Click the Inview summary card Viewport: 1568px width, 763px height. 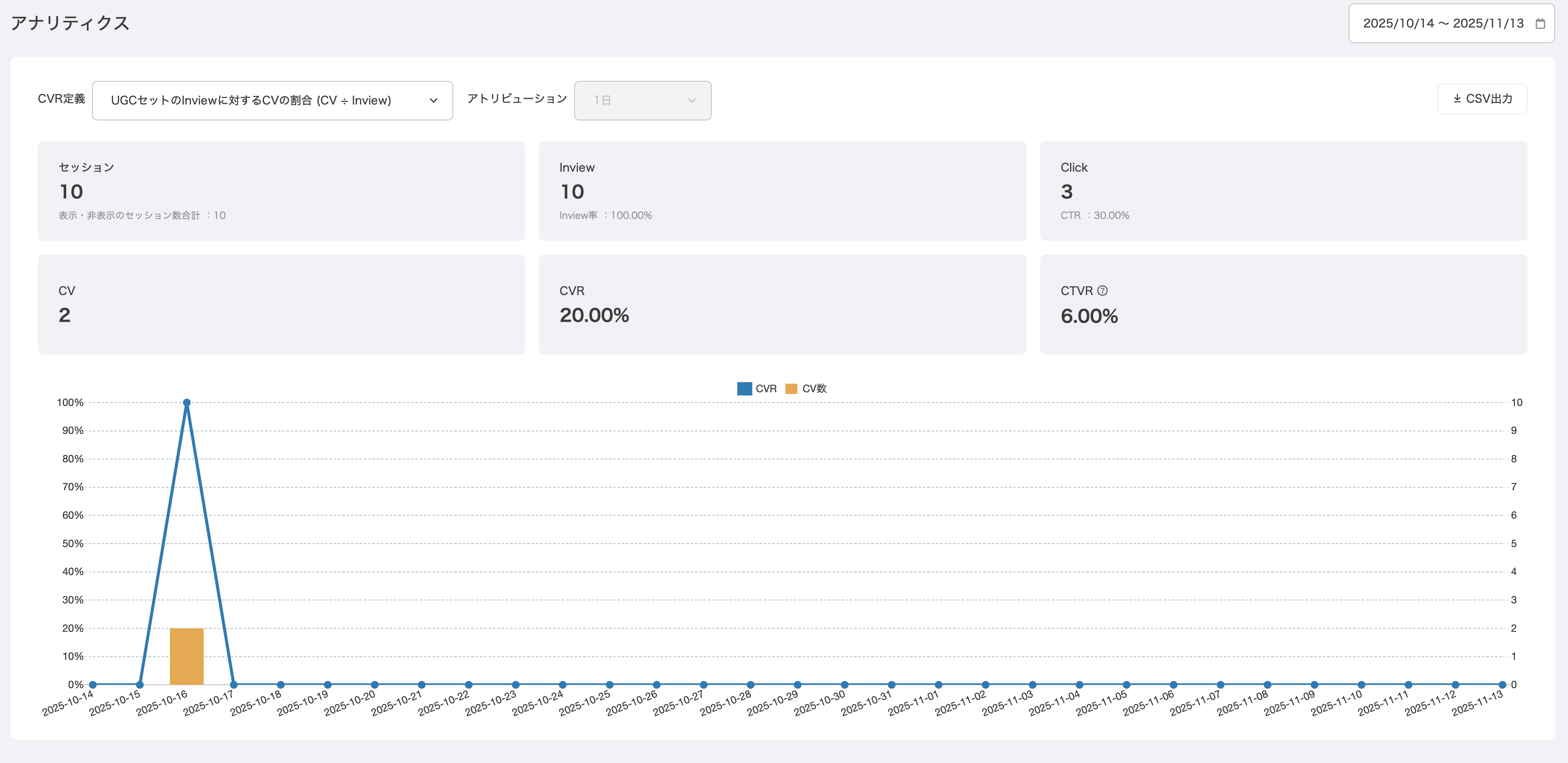click(782, 191)
